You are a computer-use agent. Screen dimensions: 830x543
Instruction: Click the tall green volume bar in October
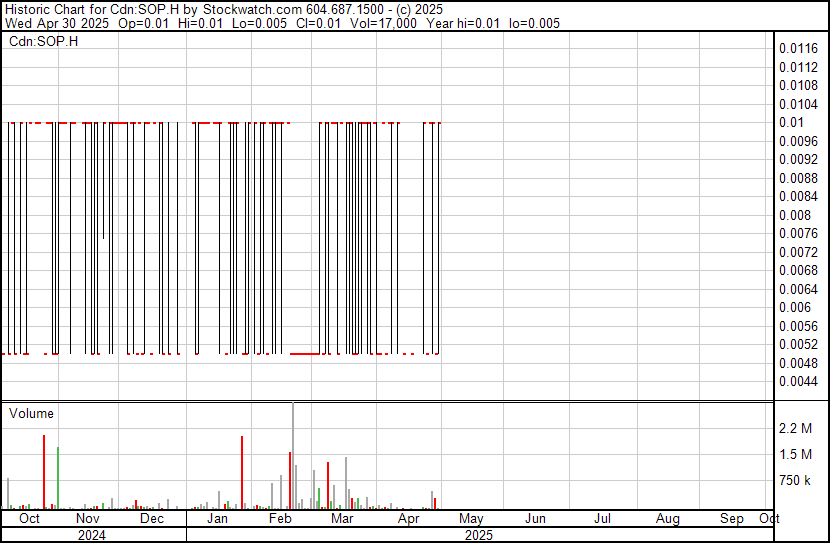[x=58, y=478]
